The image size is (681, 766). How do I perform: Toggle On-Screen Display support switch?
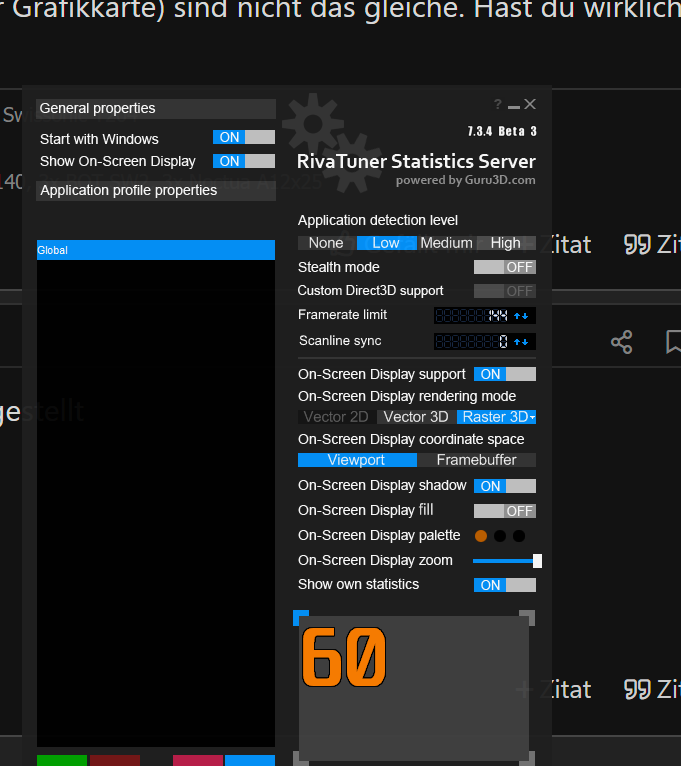point(505,374)
